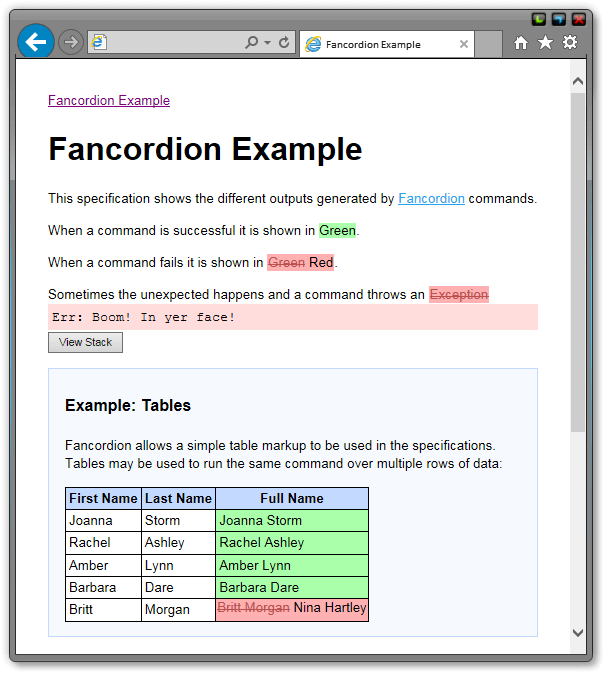Click the purple Fancordion Example breadcrumb link
This screenshot has width=604, height=675.
pyautogui.click(x=109, y=100)
